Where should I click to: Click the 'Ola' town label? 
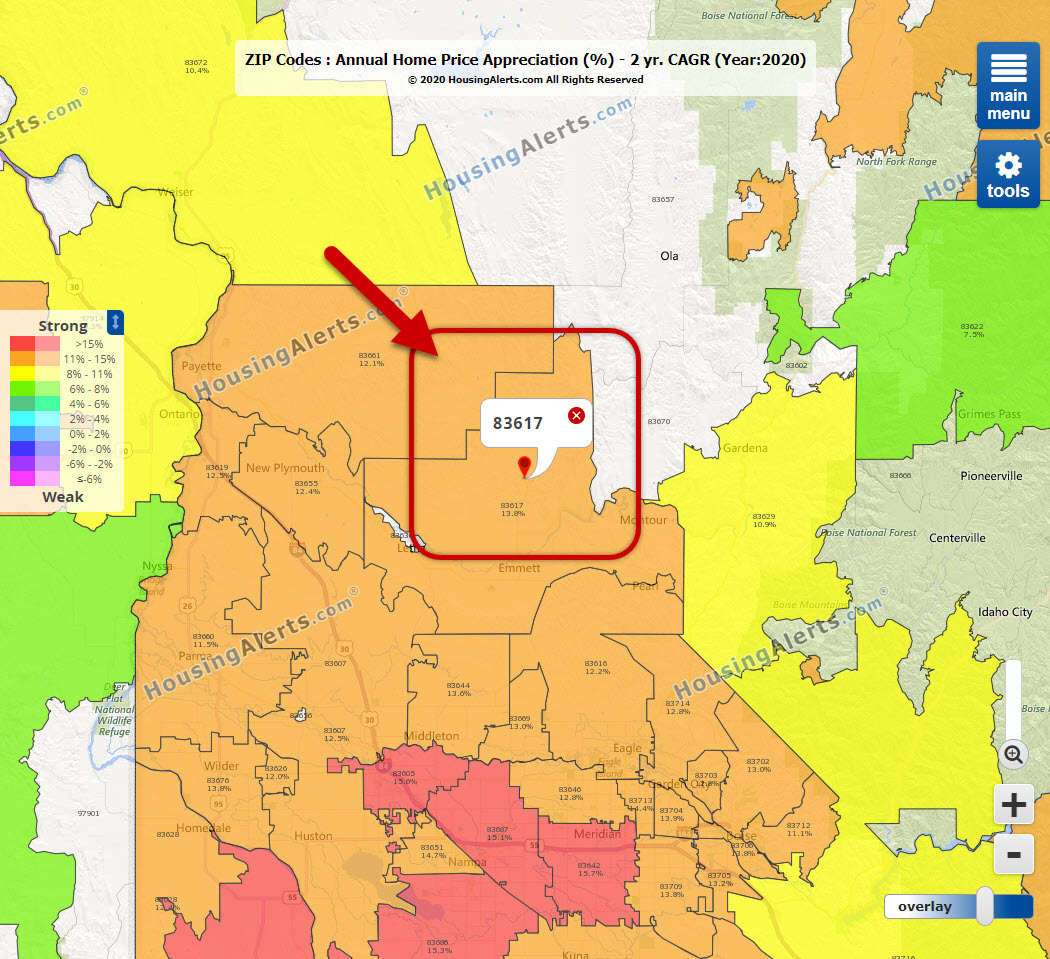[669, 256]
